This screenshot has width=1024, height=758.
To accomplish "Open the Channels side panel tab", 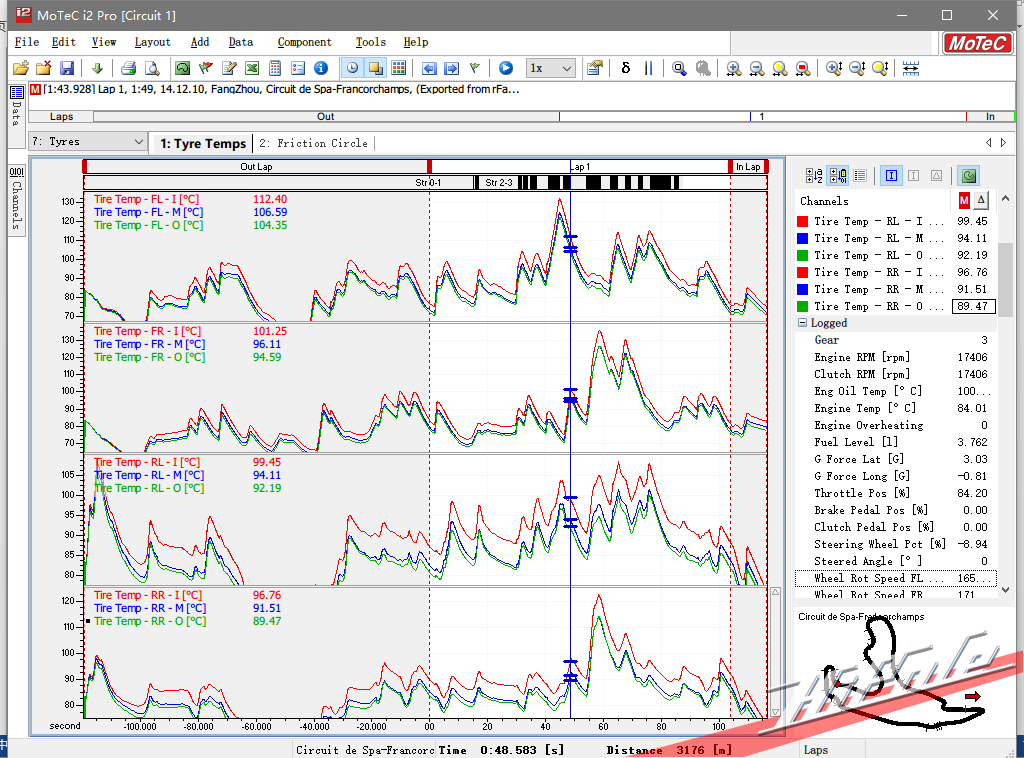I will [x=16, y=198].
